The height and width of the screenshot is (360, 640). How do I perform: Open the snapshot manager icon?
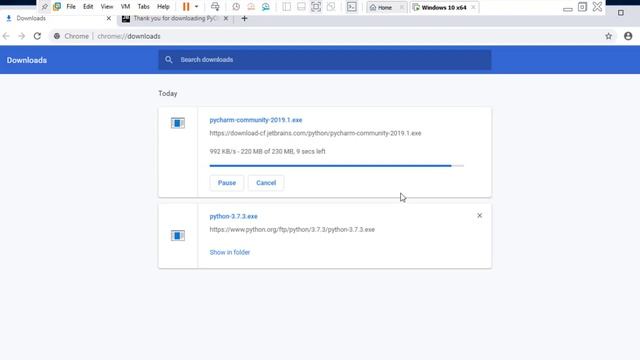tap(266, 7)
